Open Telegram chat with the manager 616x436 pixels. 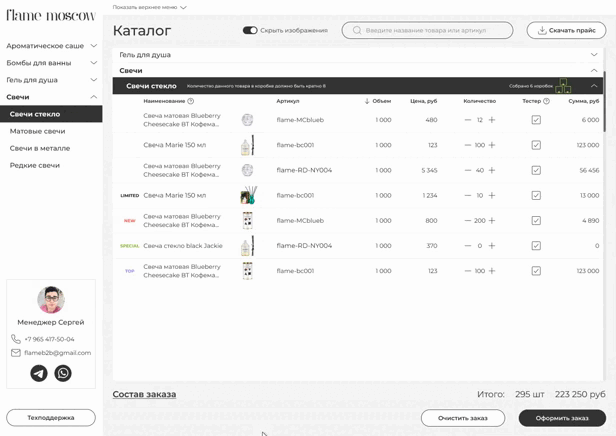coord(39,373)
